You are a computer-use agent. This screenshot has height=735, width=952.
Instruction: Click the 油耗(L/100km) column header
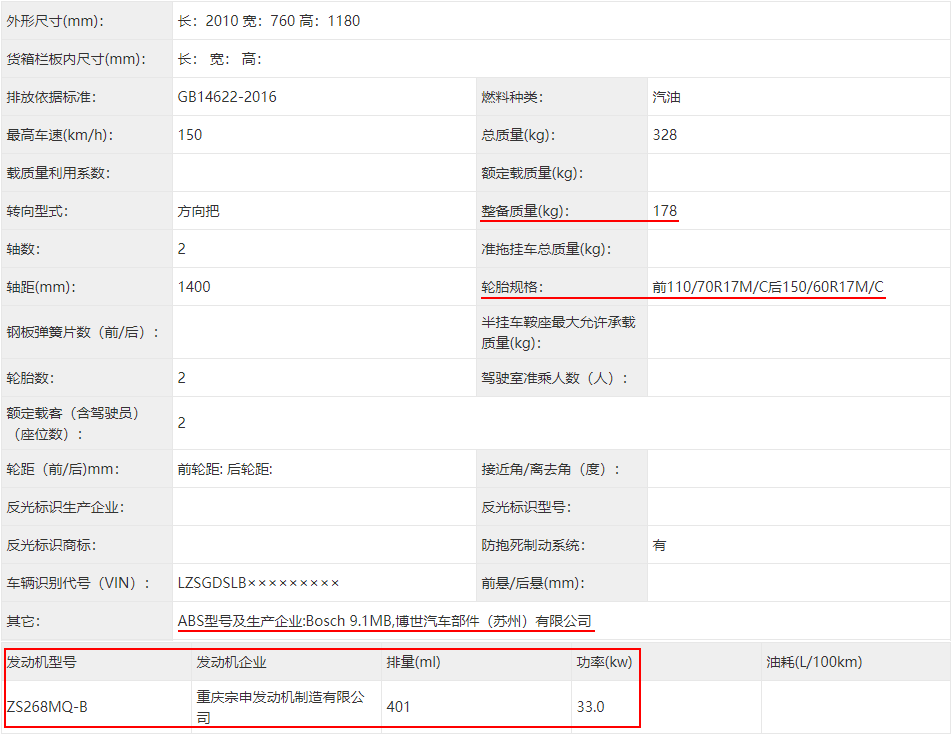(x=814, y=662)
